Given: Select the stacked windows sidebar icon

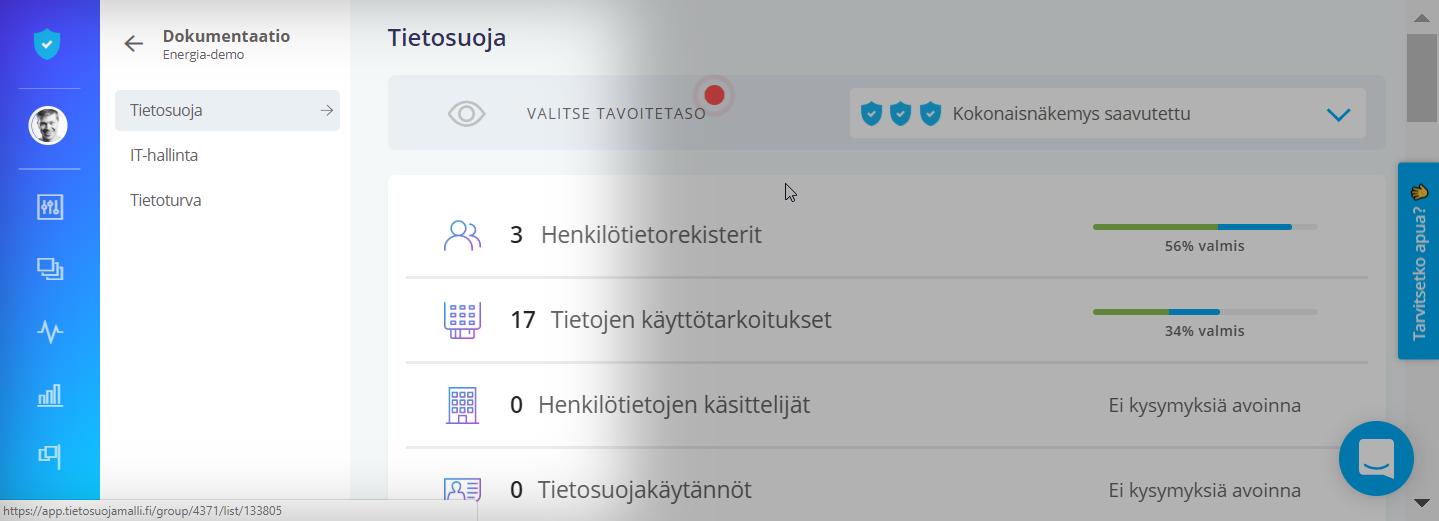Looking at the screenshot, I should 50,269.
